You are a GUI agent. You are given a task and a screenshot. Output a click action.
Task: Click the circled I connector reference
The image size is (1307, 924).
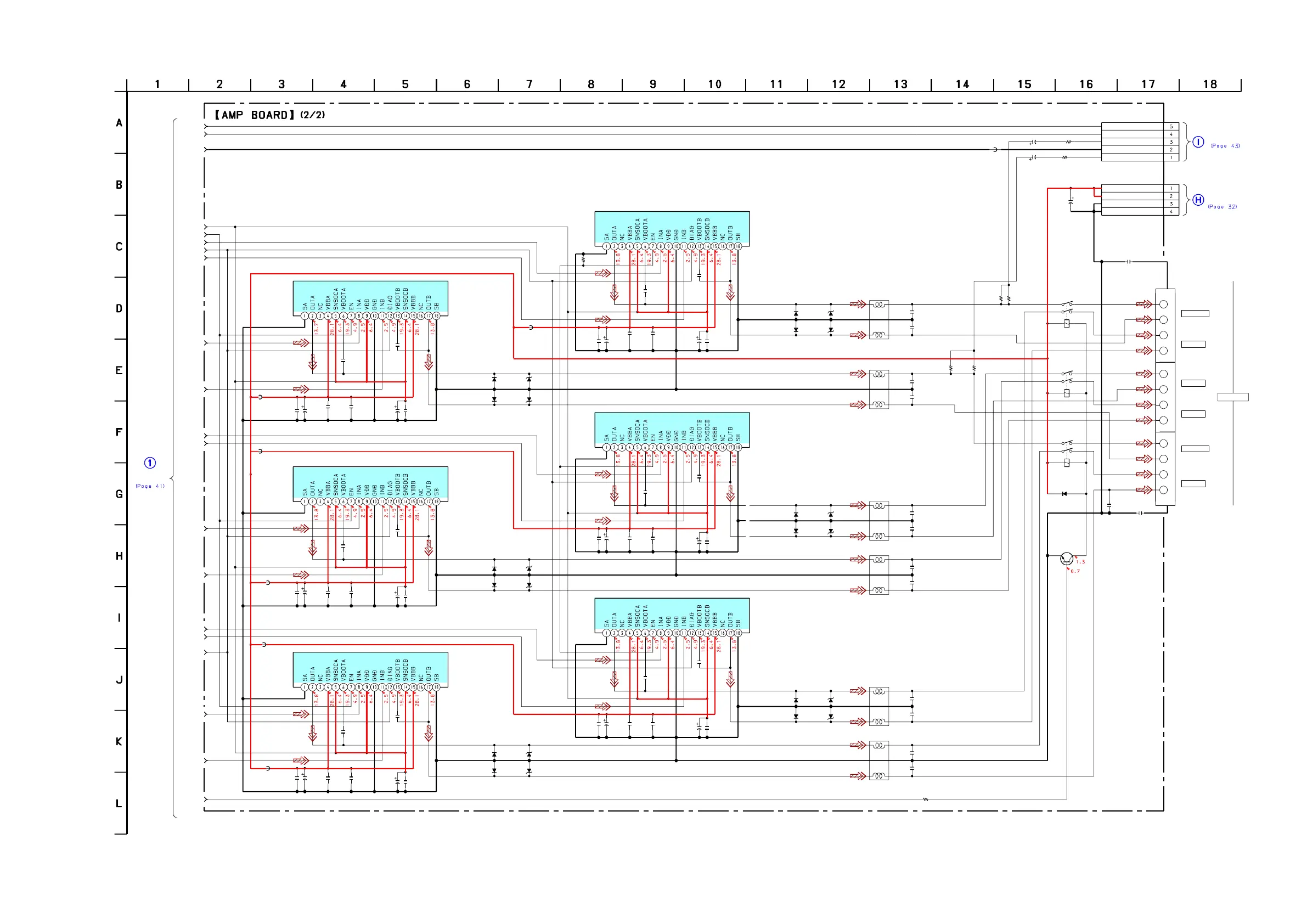click(1198, 142)
